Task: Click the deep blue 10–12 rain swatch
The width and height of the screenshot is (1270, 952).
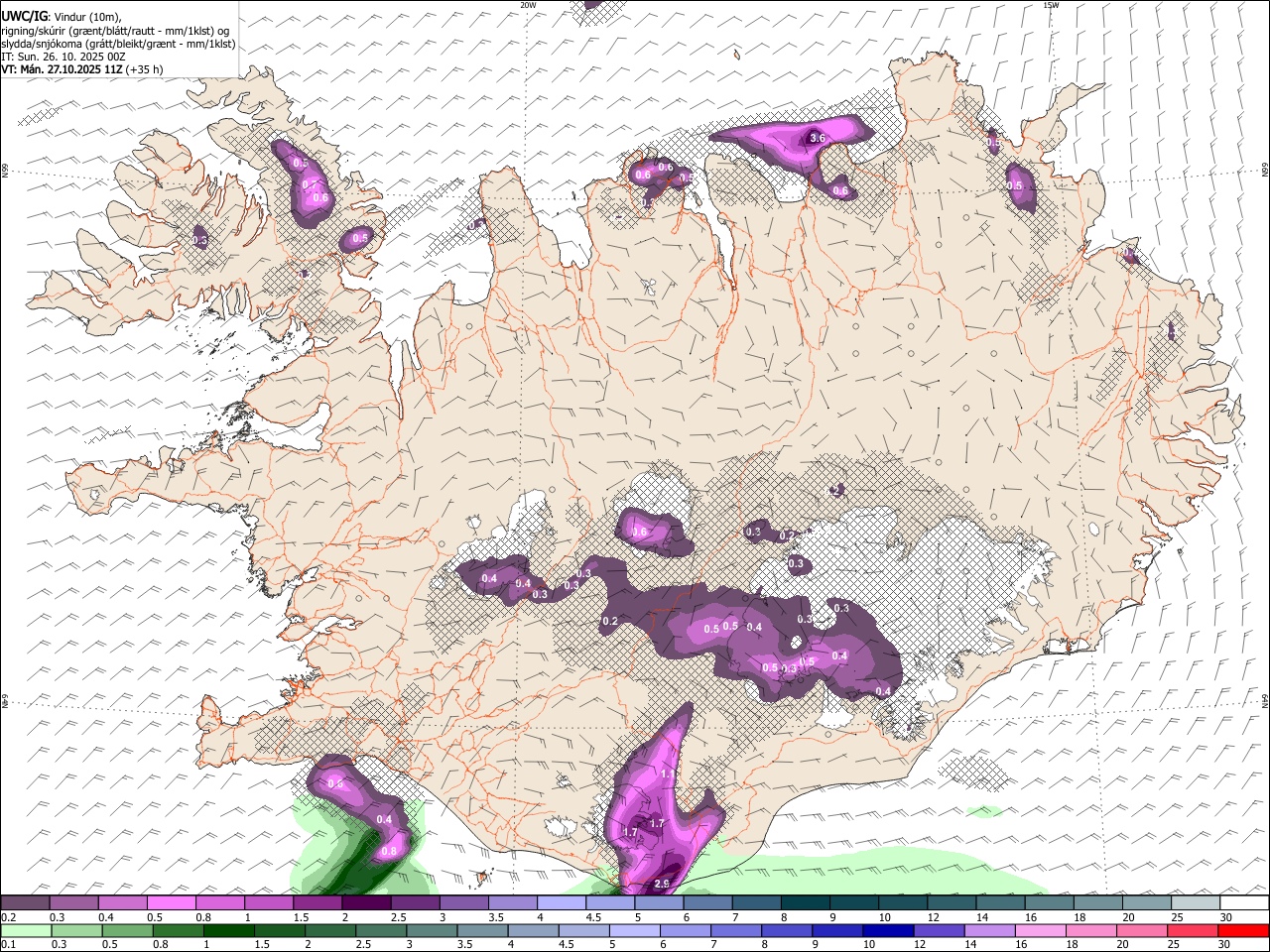Action: [886, 930]
